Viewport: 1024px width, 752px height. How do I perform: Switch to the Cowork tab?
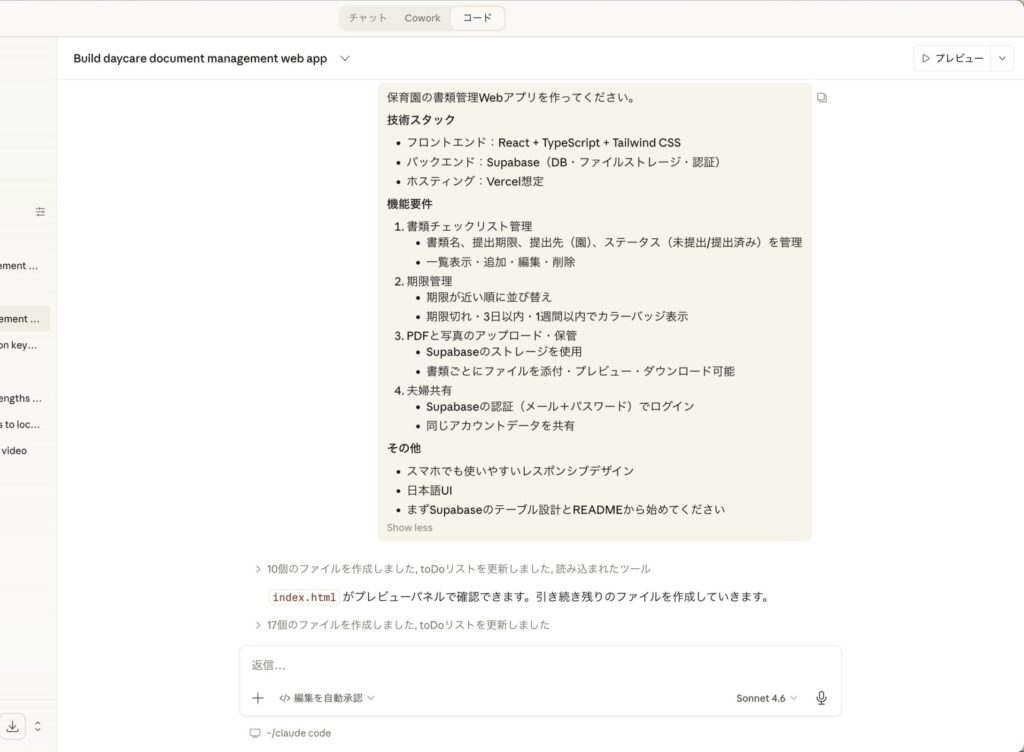coord(422,17)
